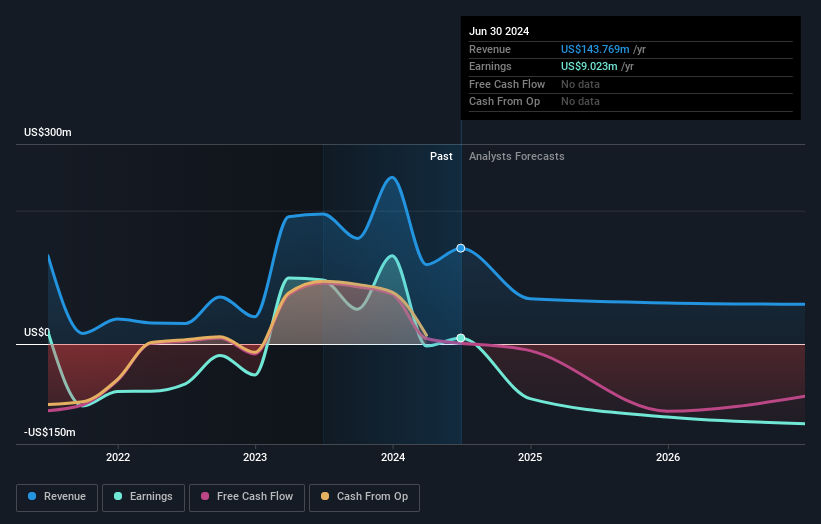Click the Analysts Forecasts label
Image resolution: width=821 pixels, height=524 pixels.
coord(517,157)
